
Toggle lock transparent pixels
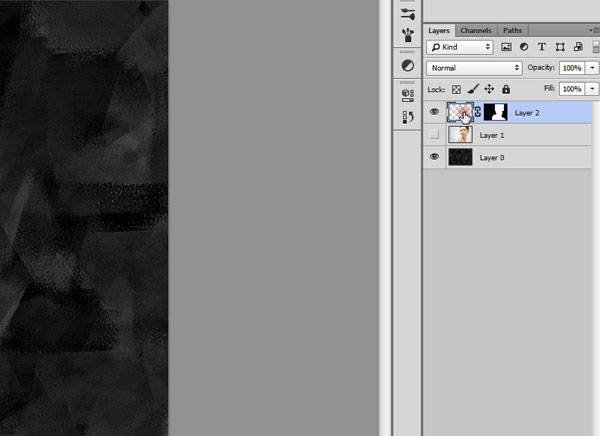[457, 89]
